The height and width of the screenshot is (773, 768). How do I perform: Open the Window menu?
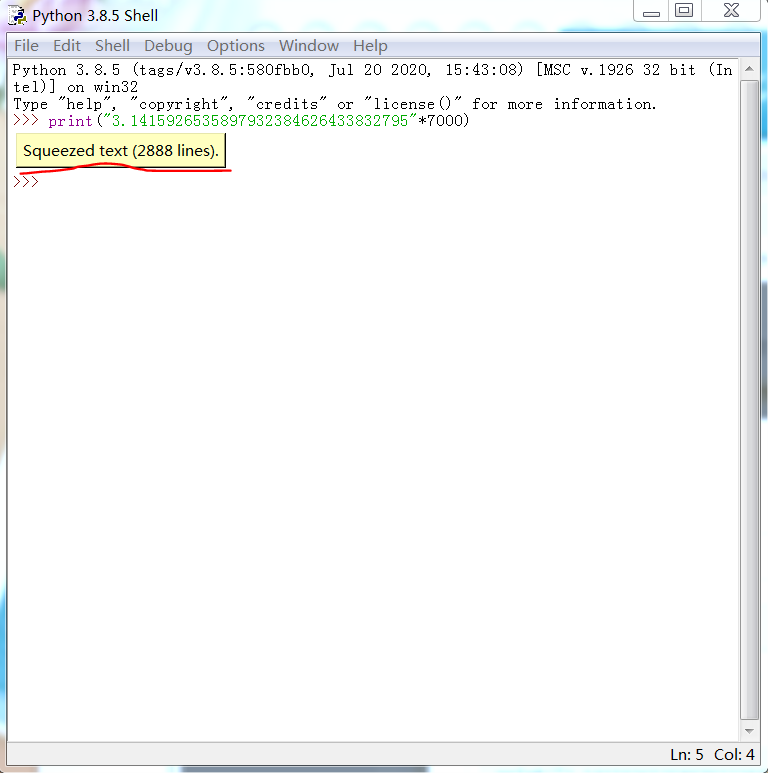click(309, 46)
